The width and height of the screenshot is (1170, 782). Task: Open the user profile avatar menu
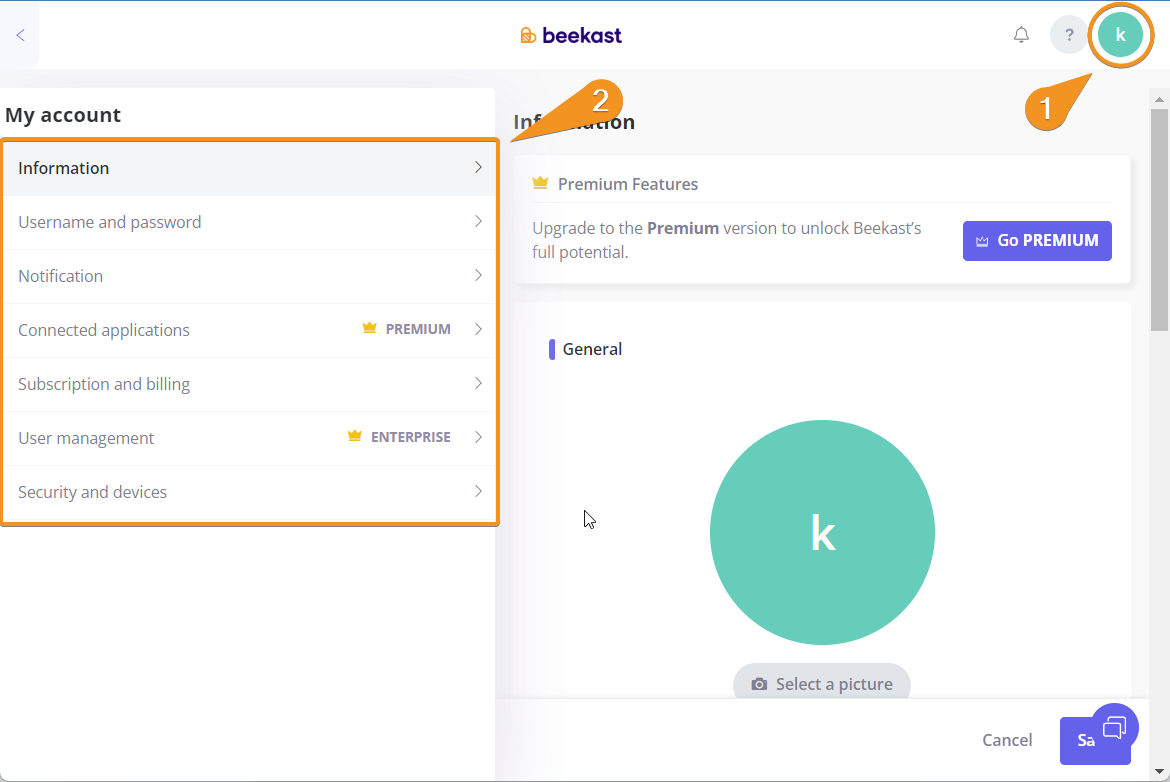click(x=1120, y=35)
